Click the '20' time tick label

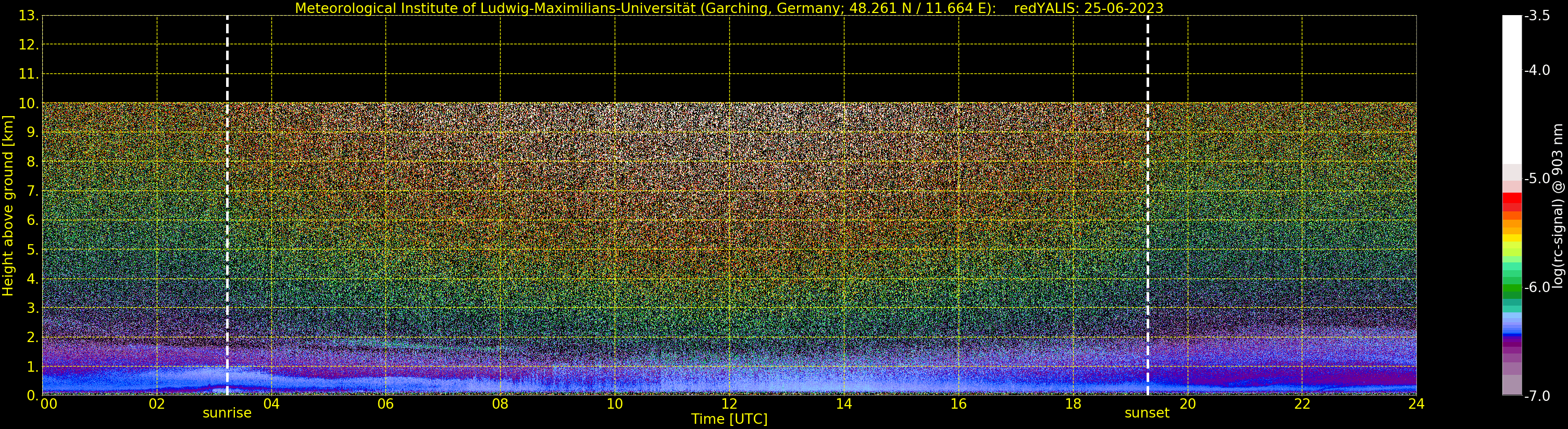[1188, 404]
